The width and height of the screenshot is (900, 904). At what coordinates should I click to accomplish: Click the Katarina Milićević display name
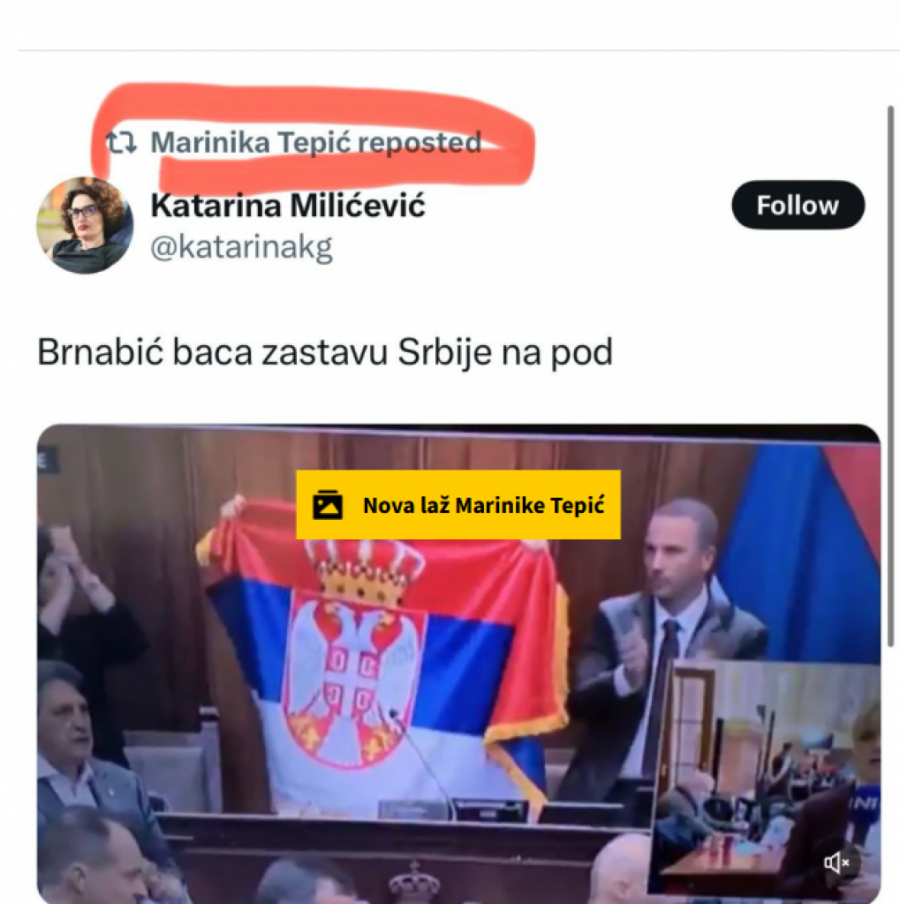288,205
